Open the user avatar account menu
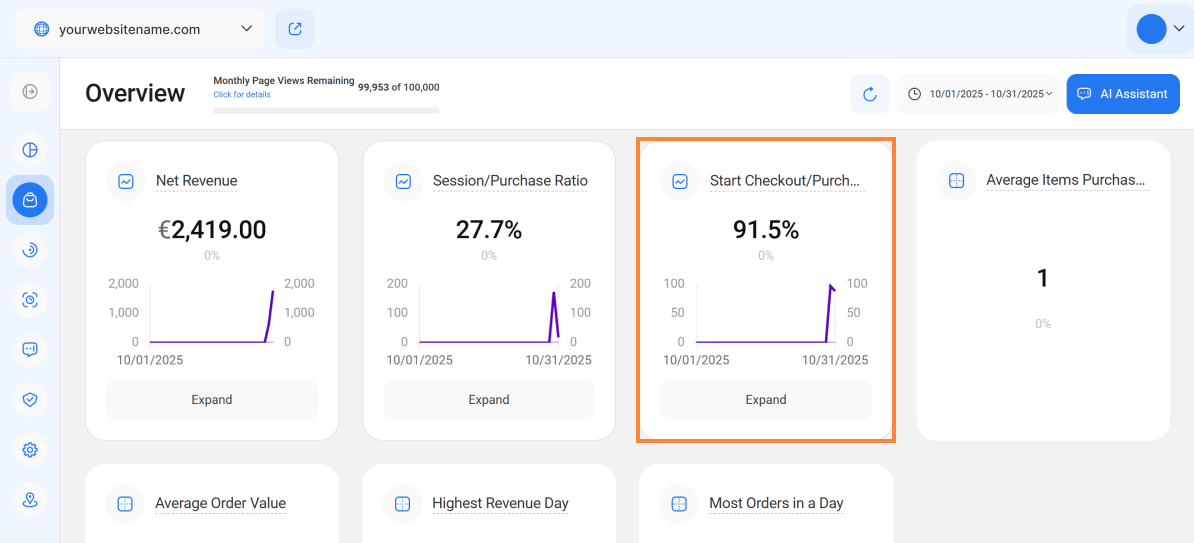1194x543 pixels. (x=1159, y=29)
